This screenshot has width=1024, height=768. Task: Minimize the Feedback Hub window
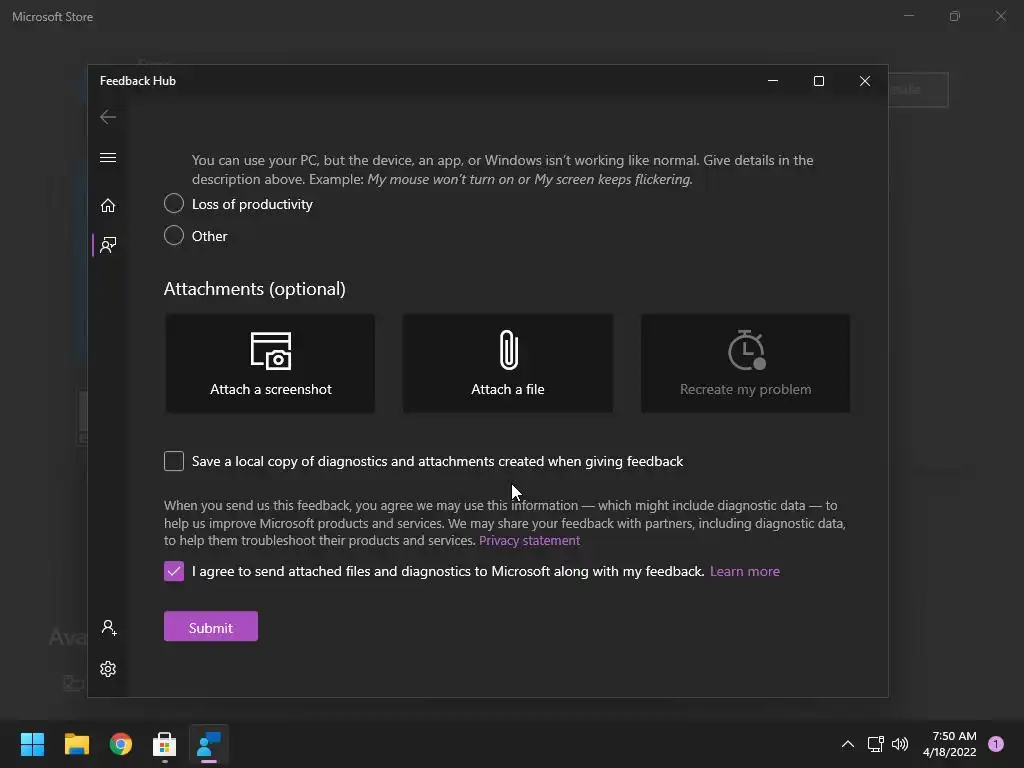[x=773, y=81]
